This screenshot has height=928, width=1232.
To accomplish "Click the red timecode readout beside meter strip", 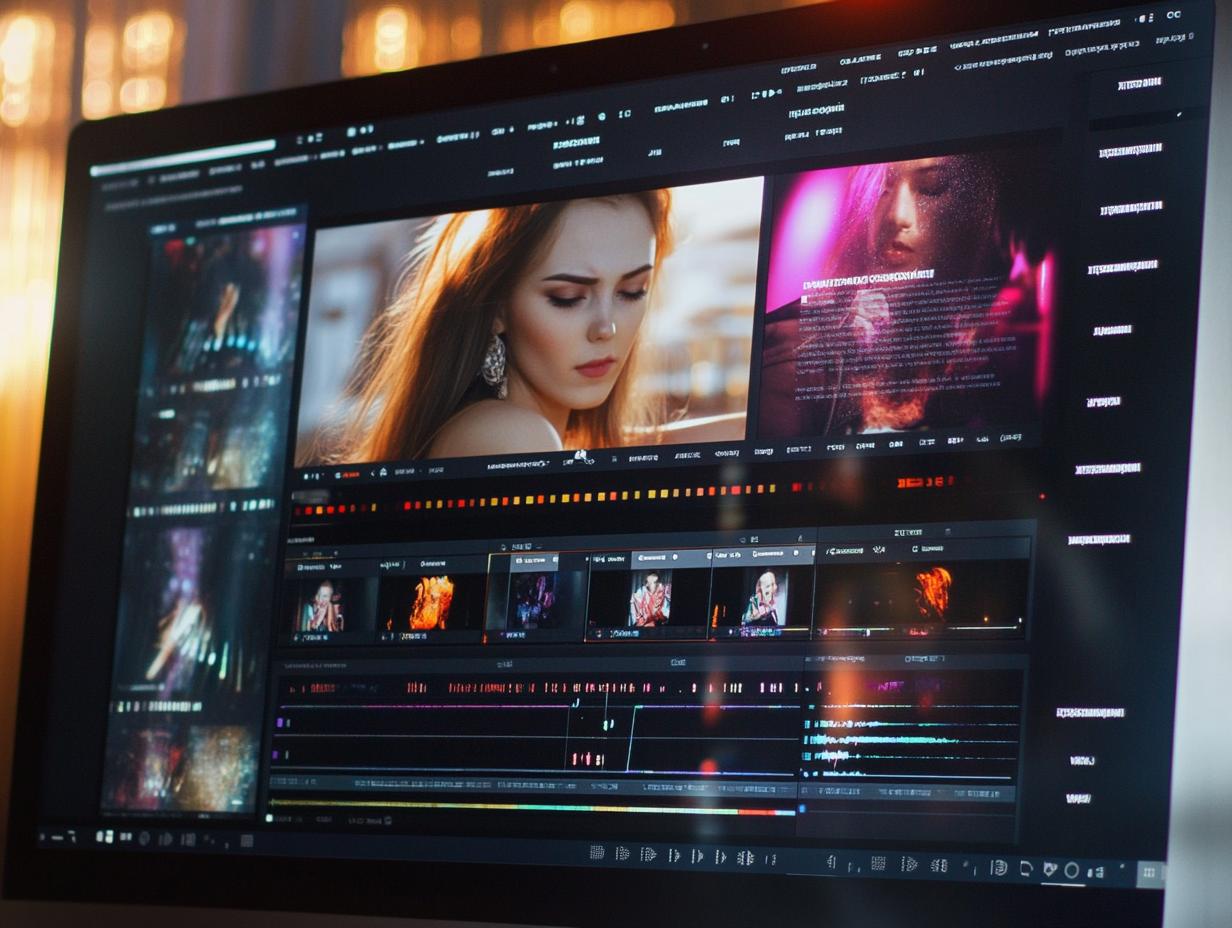I will [x=925, y=482].
